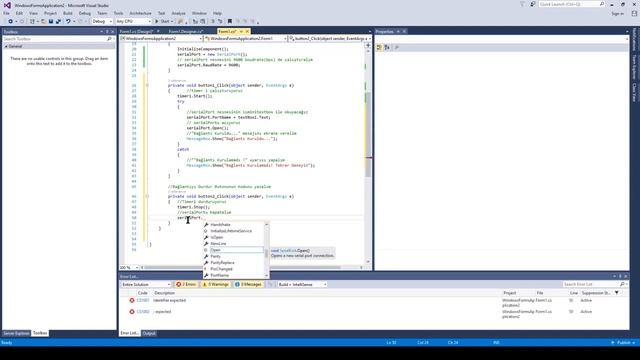Toggle the Warnings filter button
The width and height of the screenshot is (640, 360).
coord(216,284)
